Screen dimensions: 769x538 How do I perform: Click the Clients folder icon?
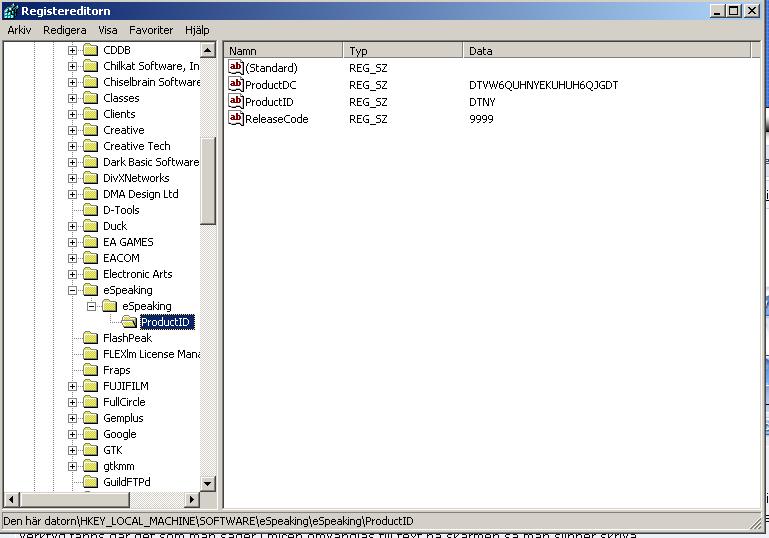(x=90, y=114)
